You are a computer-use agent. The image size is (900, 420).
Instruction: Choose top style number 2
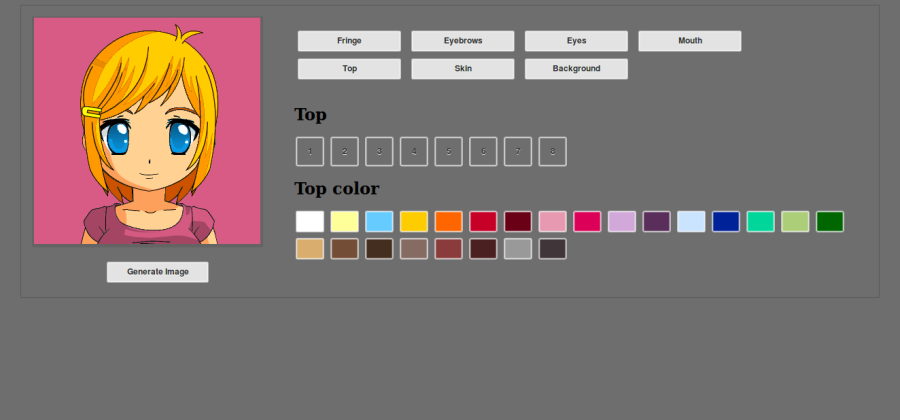point(344,151)
